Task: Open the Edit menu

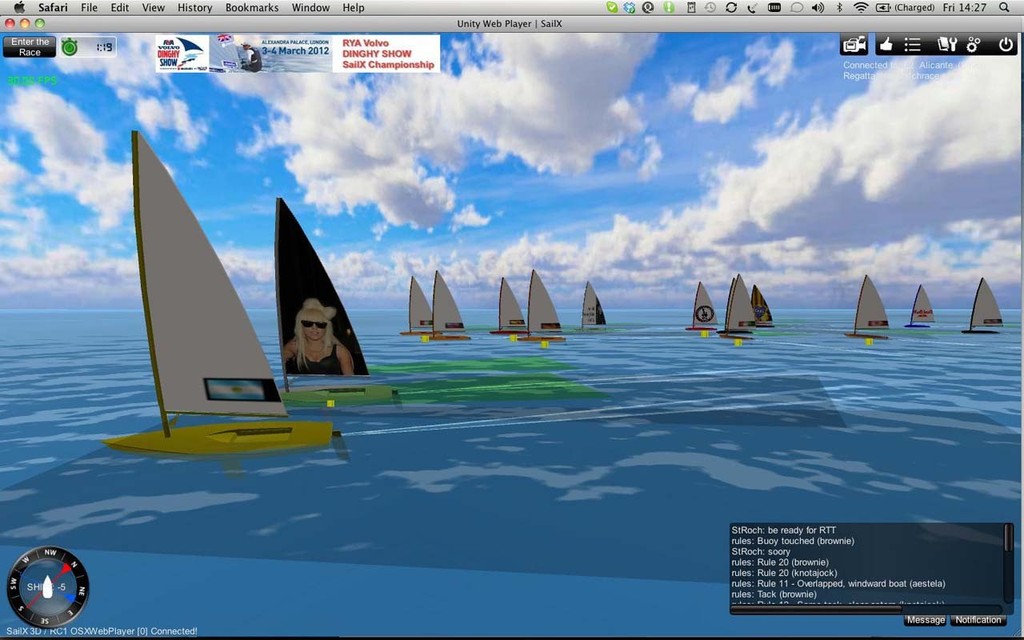Action: click(120, 7)
